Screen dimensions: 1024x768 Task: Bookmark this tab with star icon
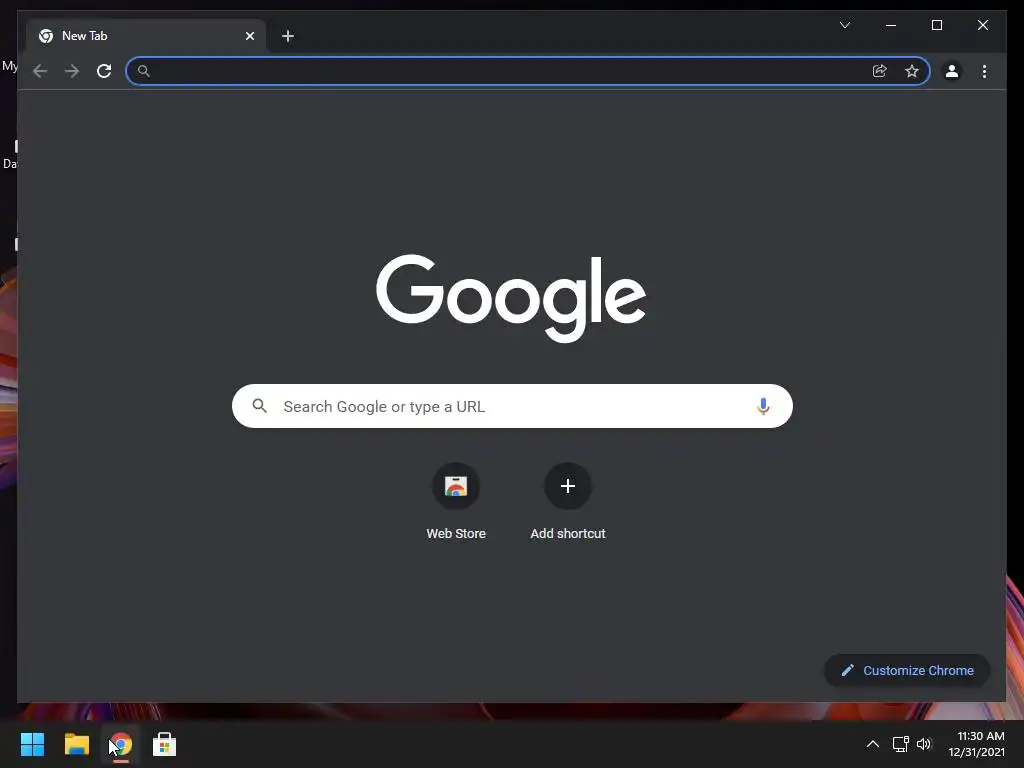point(912,71)
